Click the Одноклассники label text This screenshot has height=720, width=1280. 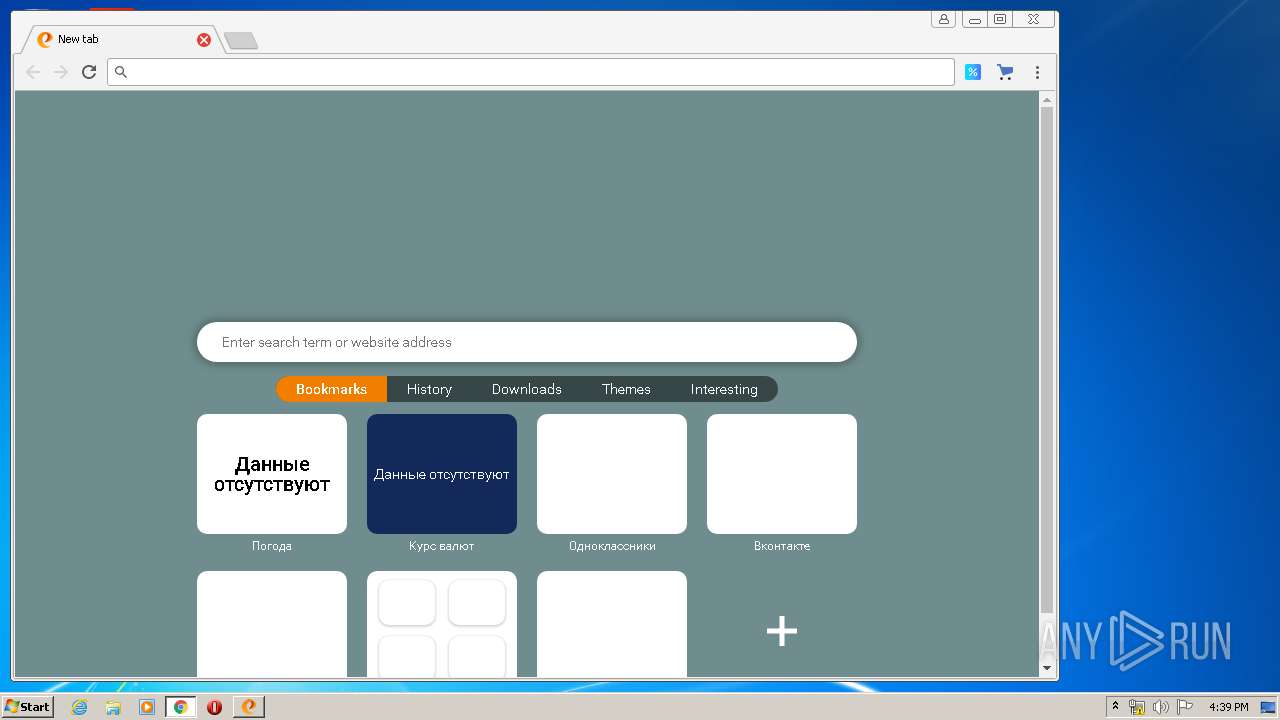tap(612, 546)
